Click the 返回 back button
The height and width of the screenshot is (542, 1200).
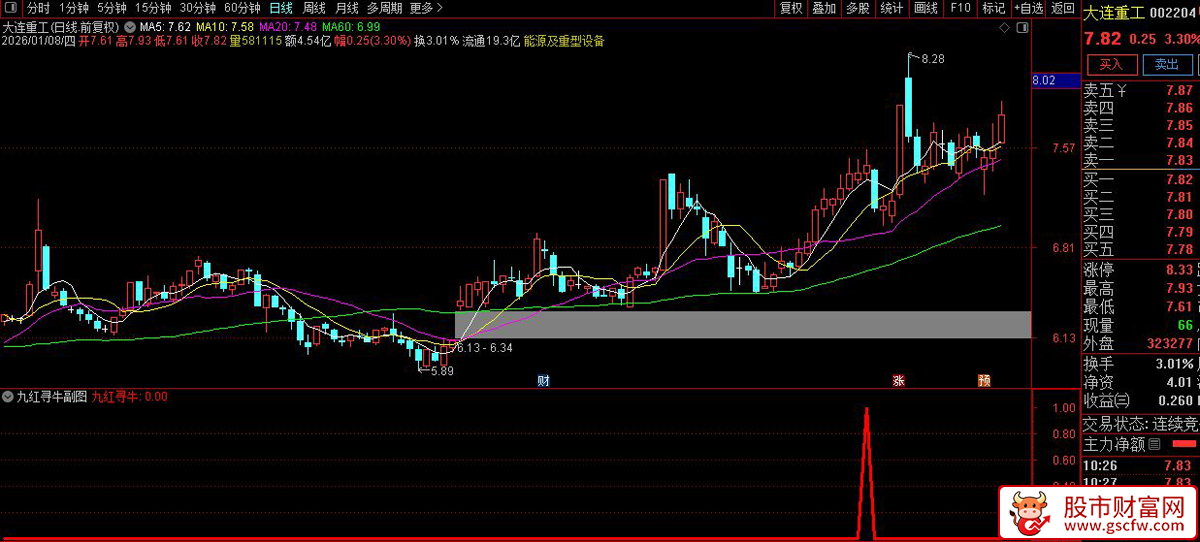pyautogui.click(x=1061, y=8)
